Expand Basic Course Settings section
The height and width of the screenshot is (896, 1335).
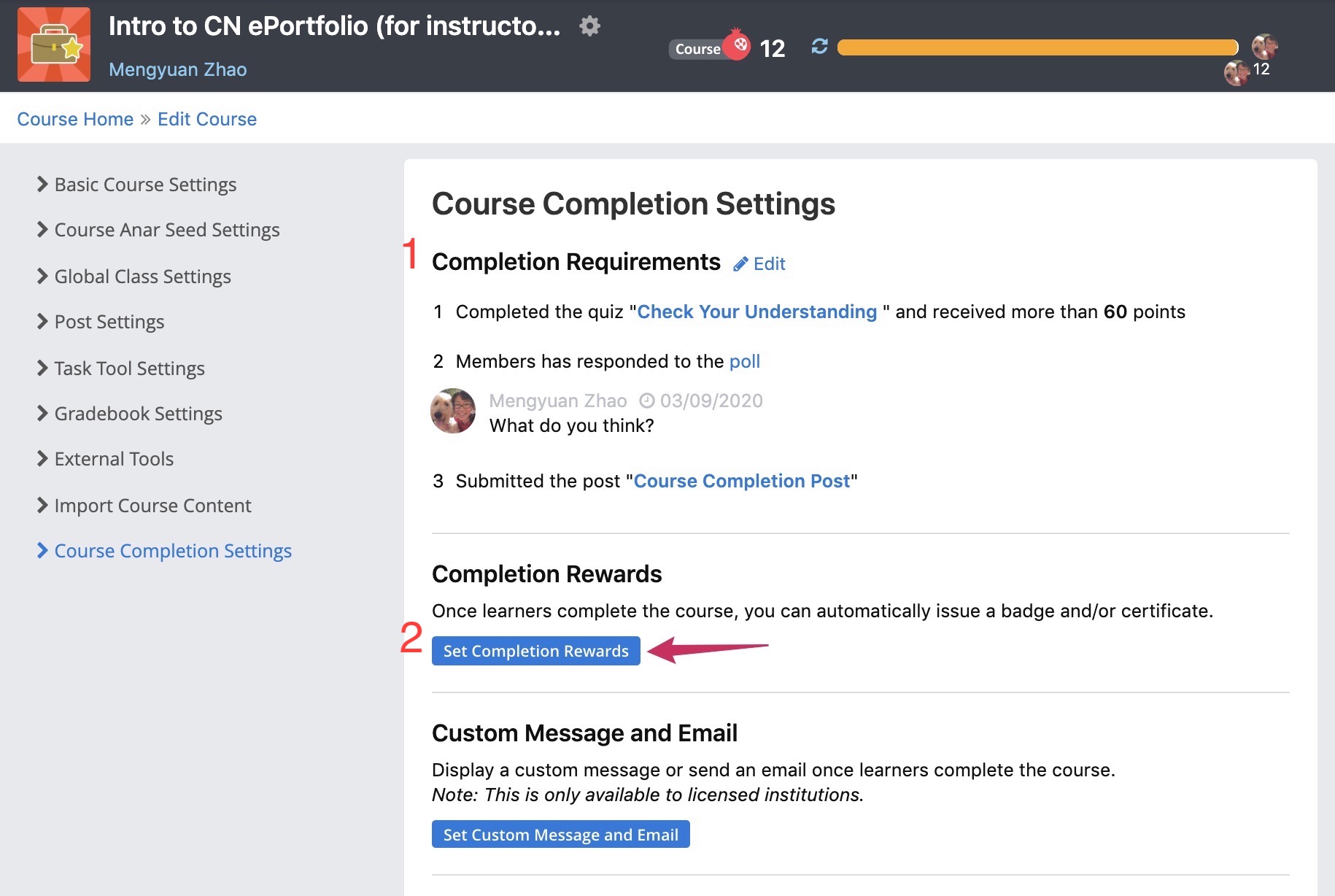click(x=145, y=185)
